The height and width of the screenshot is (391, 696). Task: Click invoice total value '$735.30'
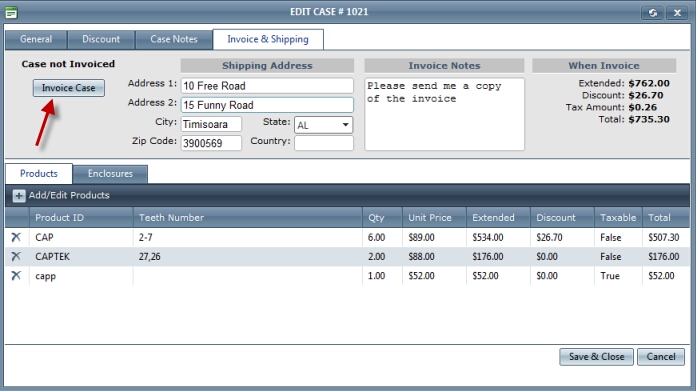(649, 119)
